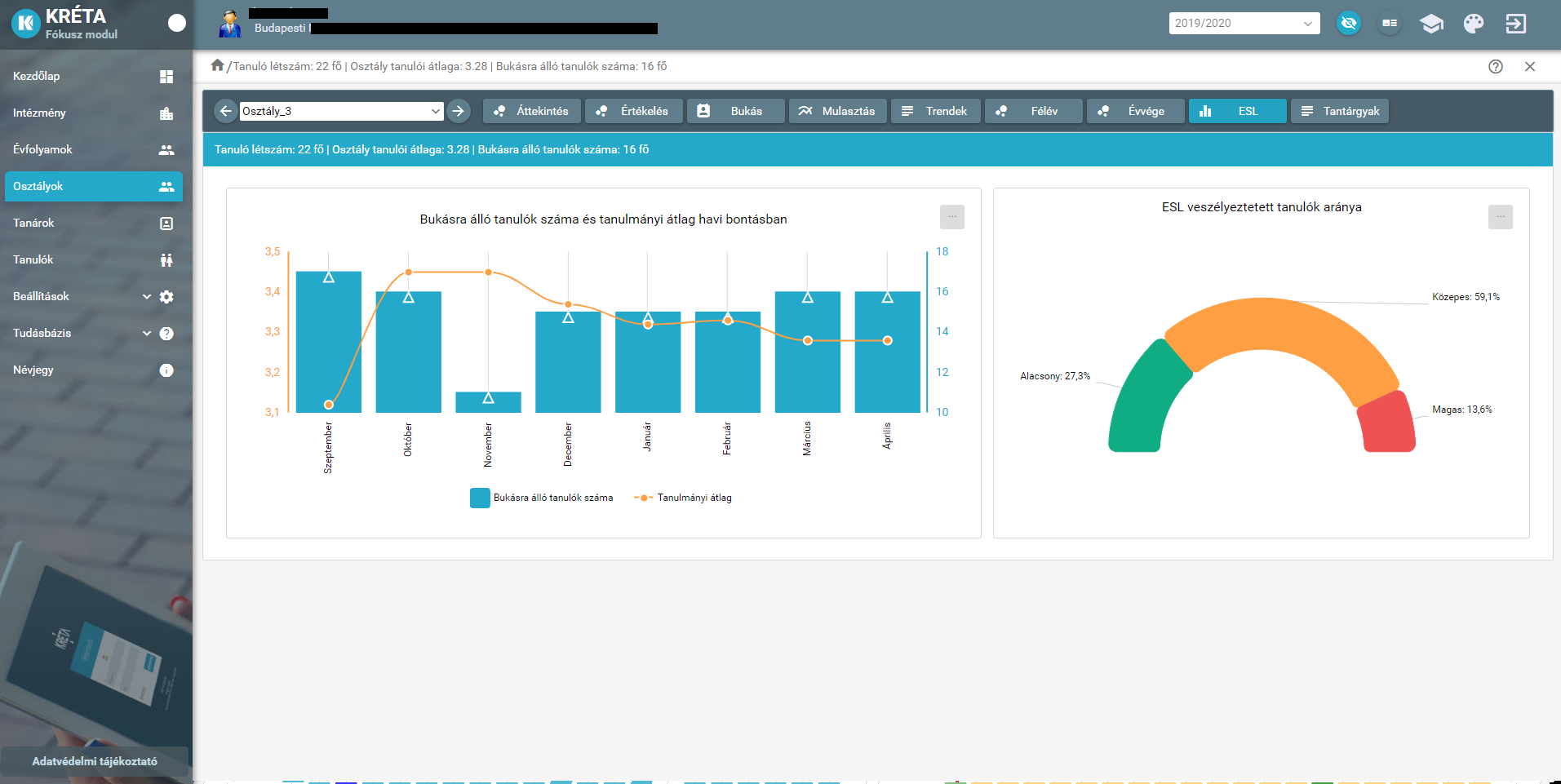Click the KRÉTA logo icon
Viewport: 1561px width, 784px height.
pyautogui.click(x=25, y=24)
